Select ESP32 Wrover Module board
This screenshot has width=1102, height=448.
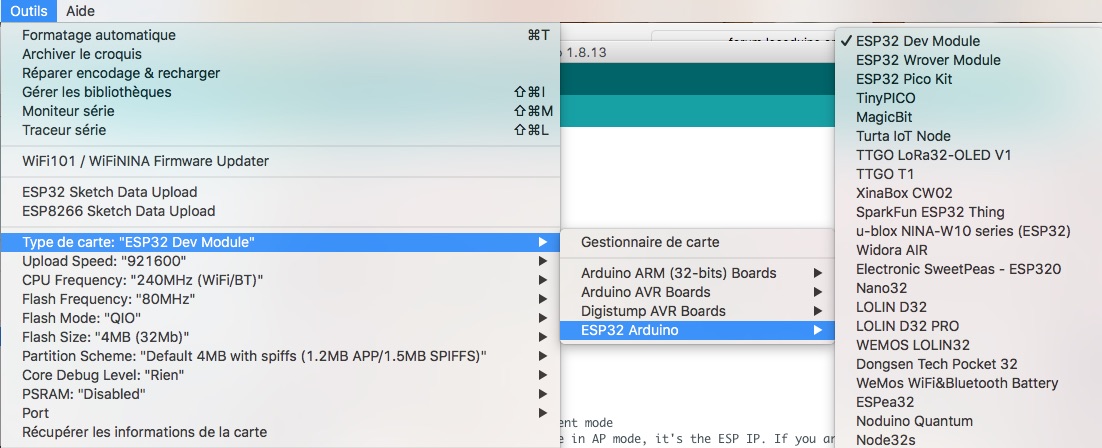tap(968, 60)
